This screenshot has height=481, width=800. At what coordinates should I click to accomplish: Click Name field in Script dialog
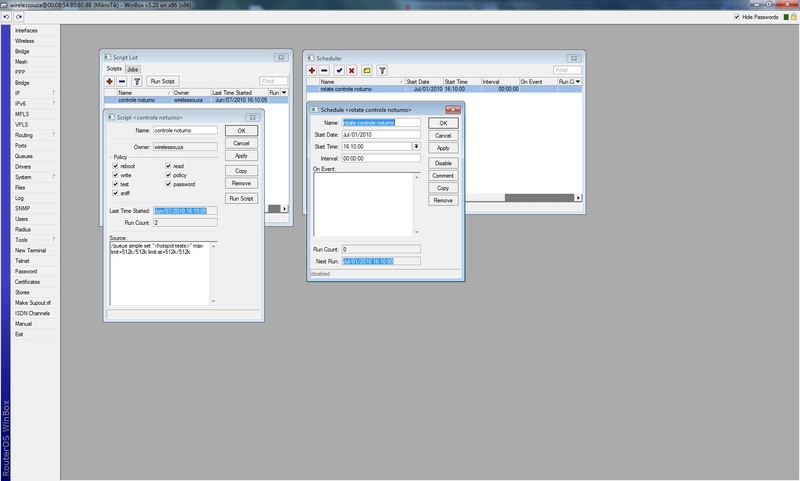185,131
